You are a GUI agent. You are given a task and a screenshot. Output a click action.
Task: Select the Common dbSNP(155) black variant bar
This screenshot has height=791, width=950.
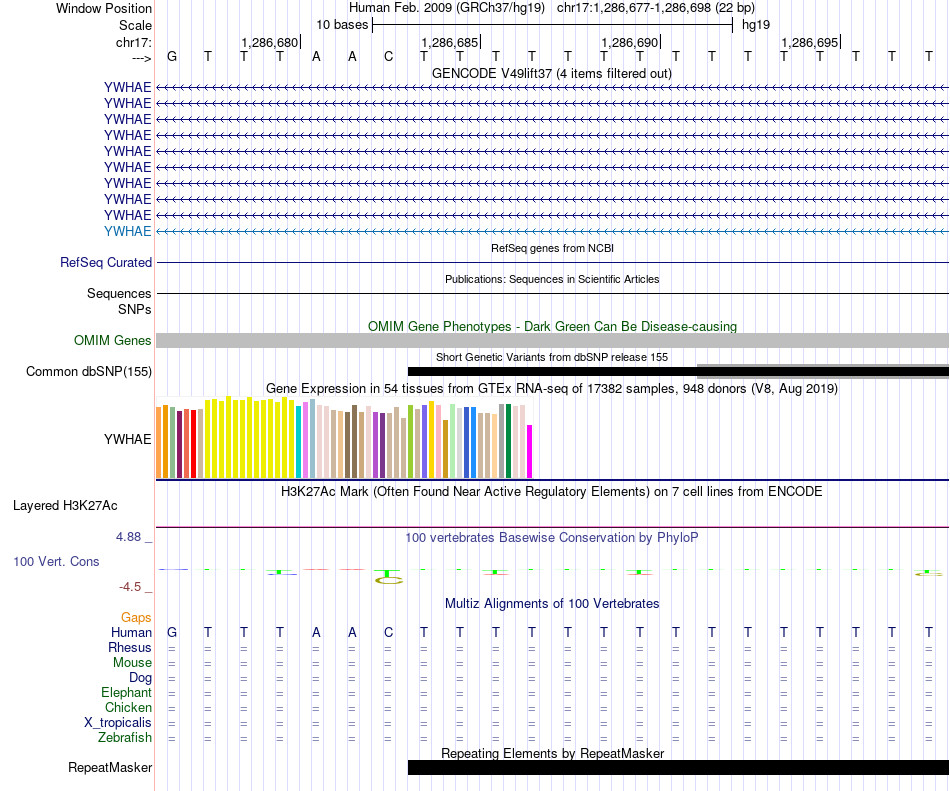pos(679,371)
